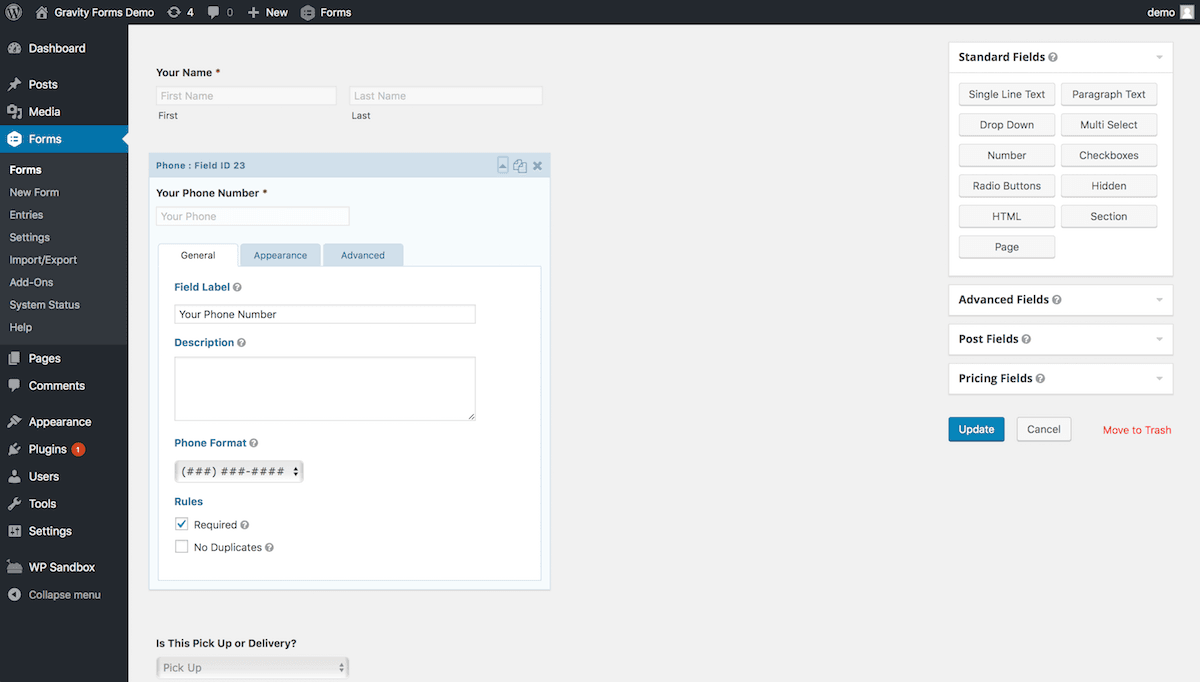Open Post Fields help icon
This screenshot has height=682, width=1200.
pos(1026,339)
